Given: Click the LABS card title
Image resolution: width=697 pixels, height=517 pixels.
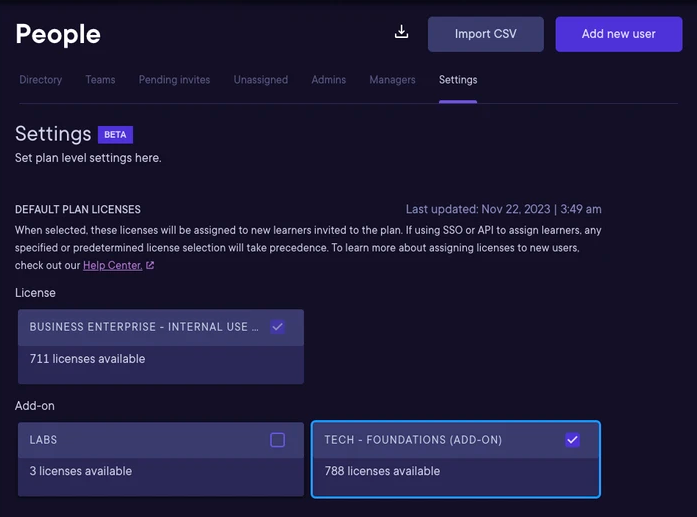Looking at the screenshot, I should click(43, 440).
